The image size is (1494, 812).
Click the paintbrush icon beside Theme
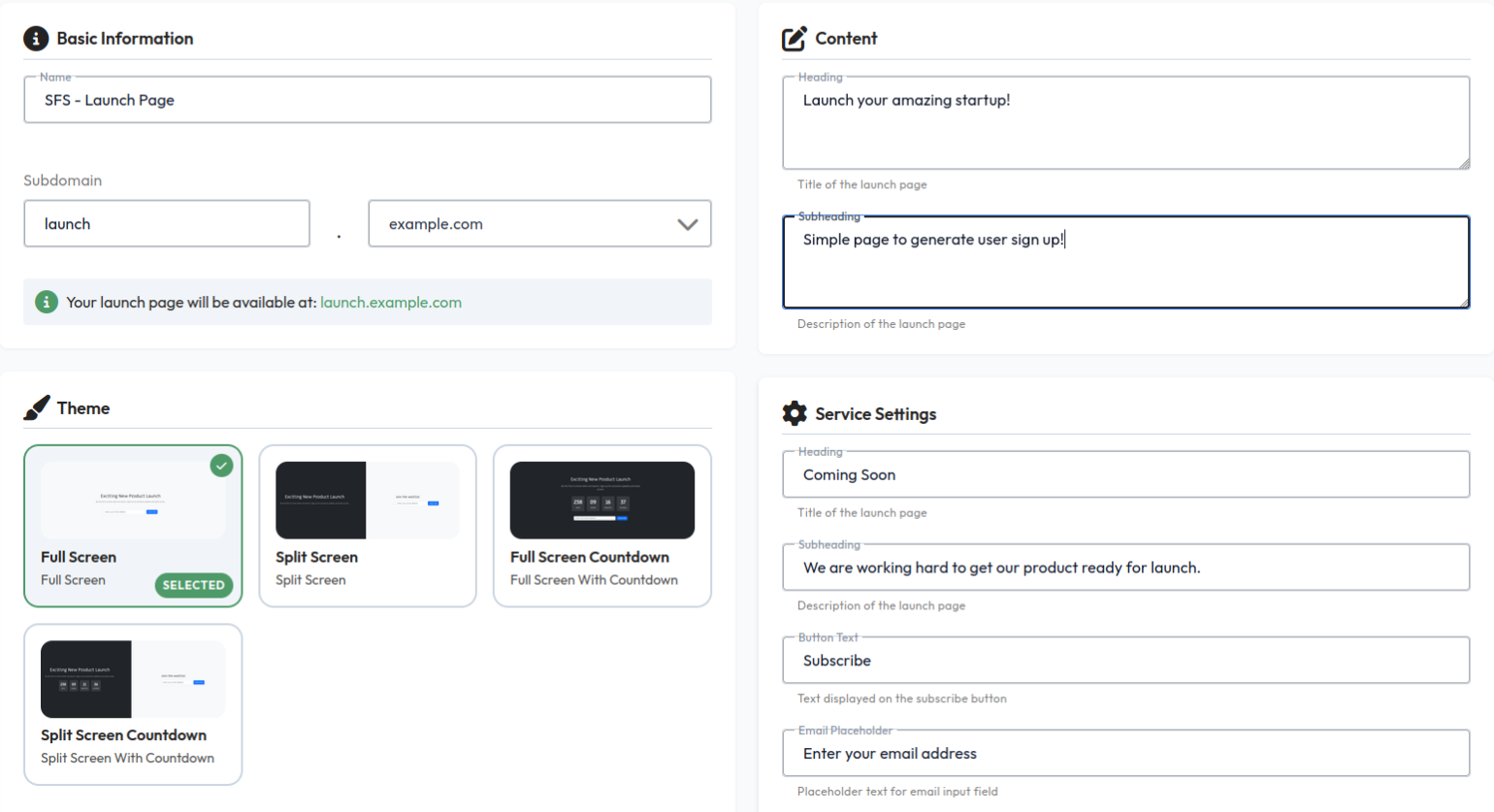tap(35, 407)
